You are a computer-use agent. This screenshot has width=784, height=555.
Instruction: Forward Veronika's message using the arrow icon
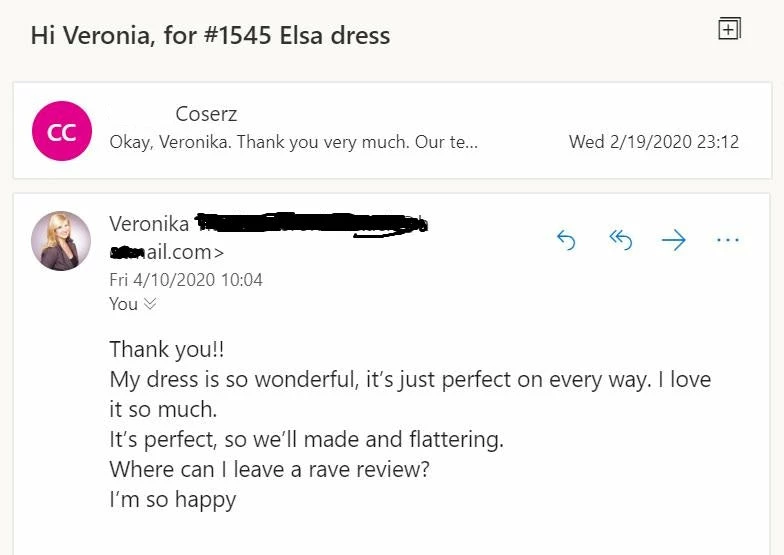tap(674, 240)
